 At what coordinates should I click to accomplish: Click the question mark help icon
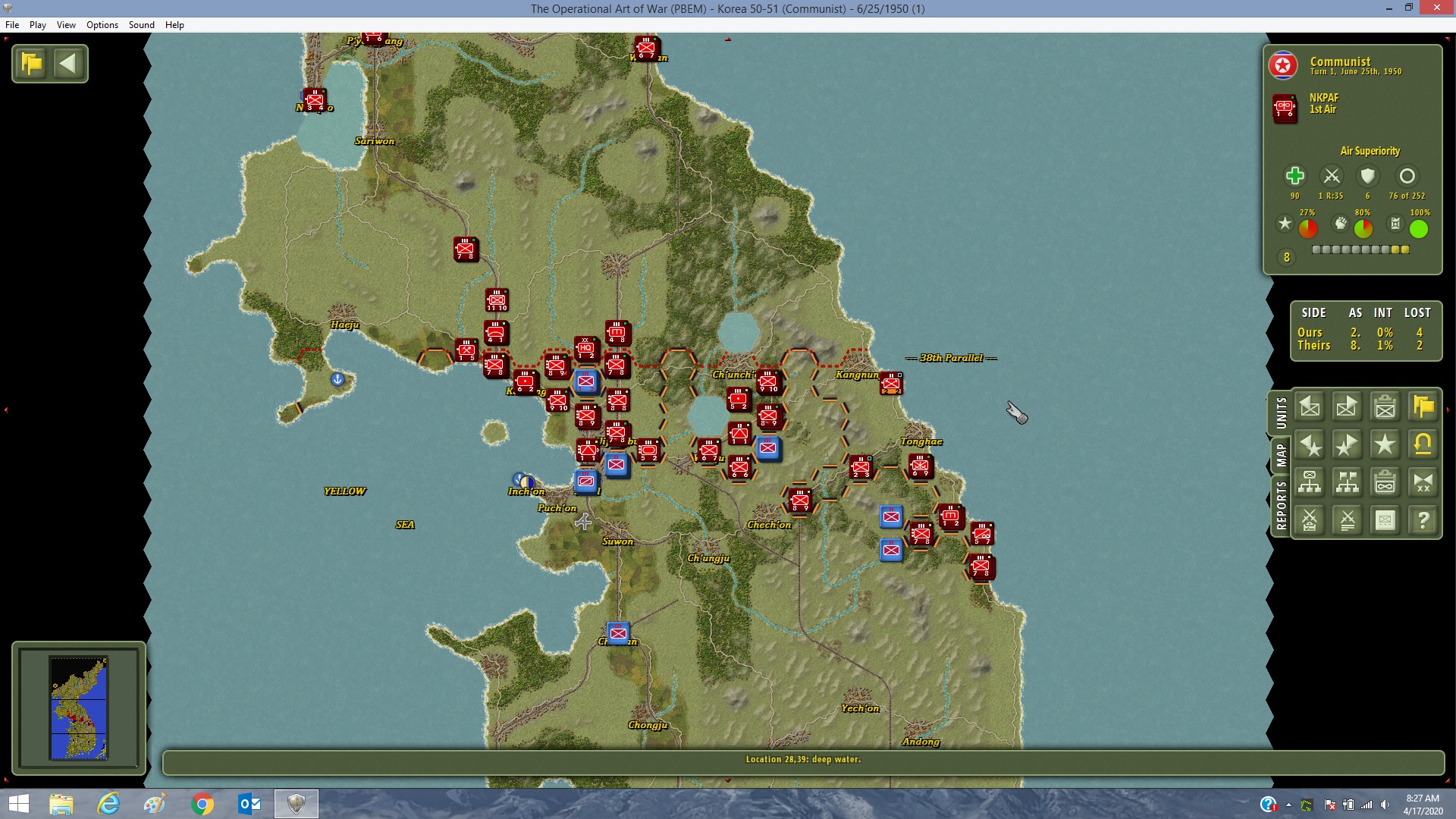tap(1423, 520)
